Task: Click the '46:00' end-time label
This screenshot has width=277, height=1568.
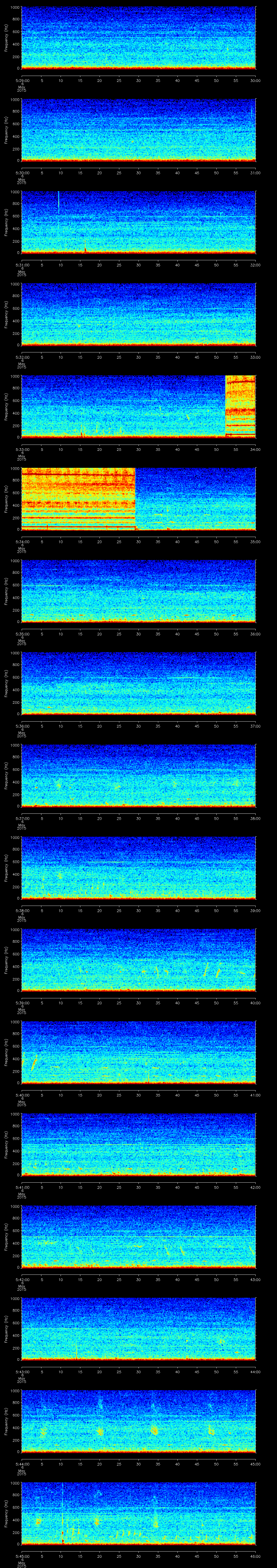Action: pyautogui.click(x=255, y=1556)
